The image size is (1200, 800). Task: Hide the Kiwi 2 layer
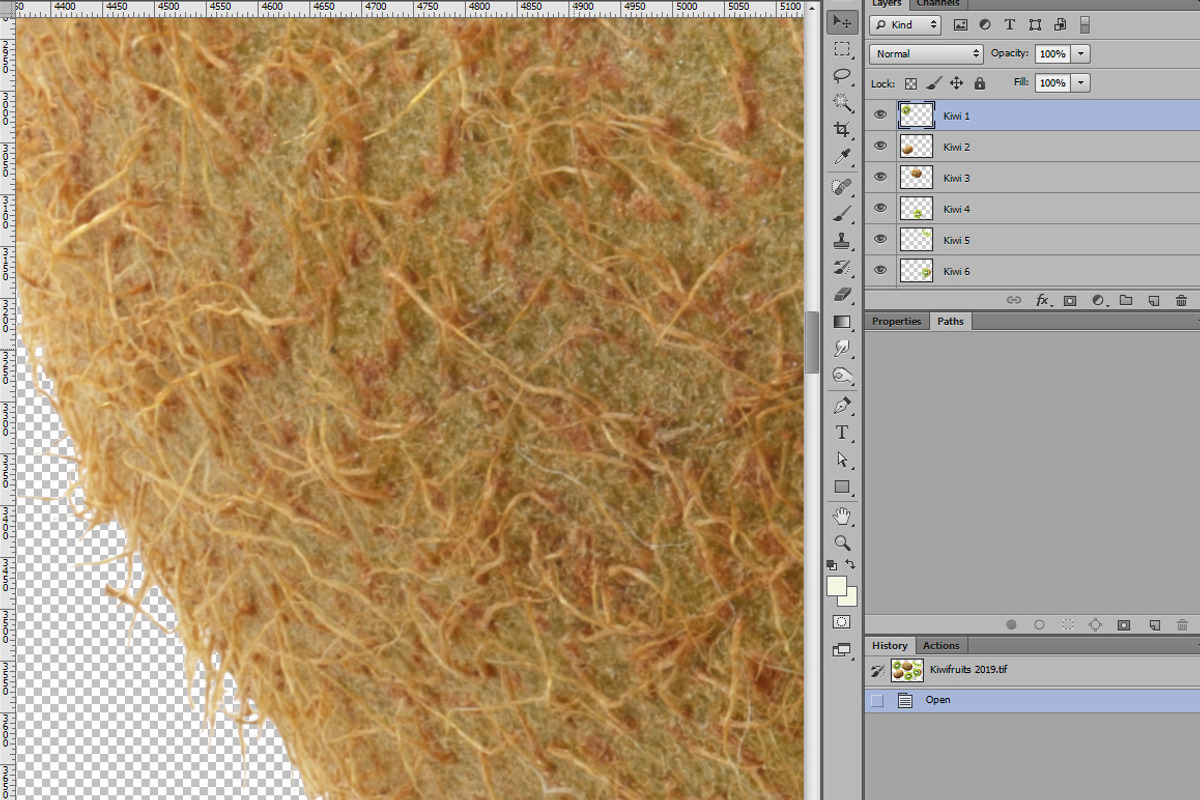coord(880,146)
